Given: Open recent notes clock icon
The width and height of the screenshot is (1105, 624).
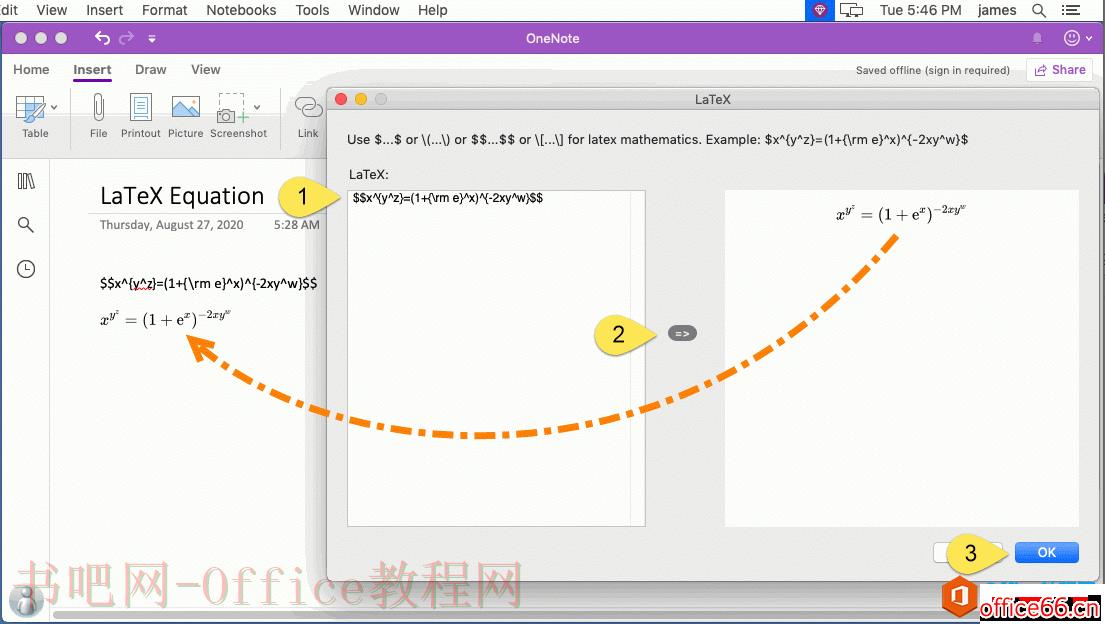Looking at the screenshot, I should pyautogui.click(x=26, y=269).
